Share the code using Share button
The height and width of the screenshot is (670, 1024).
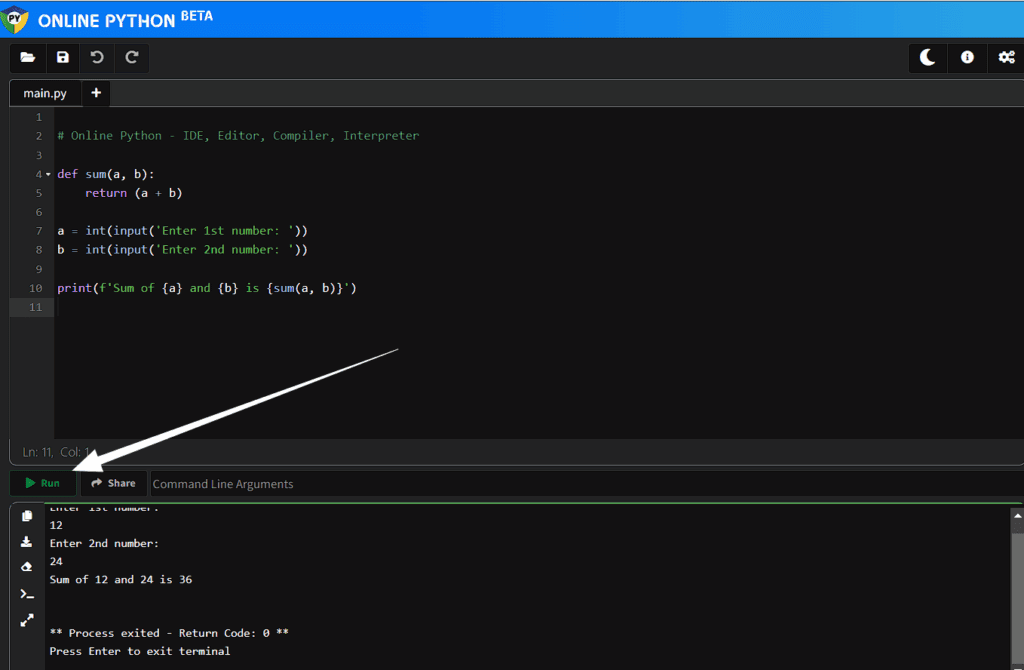coord(113,483)
